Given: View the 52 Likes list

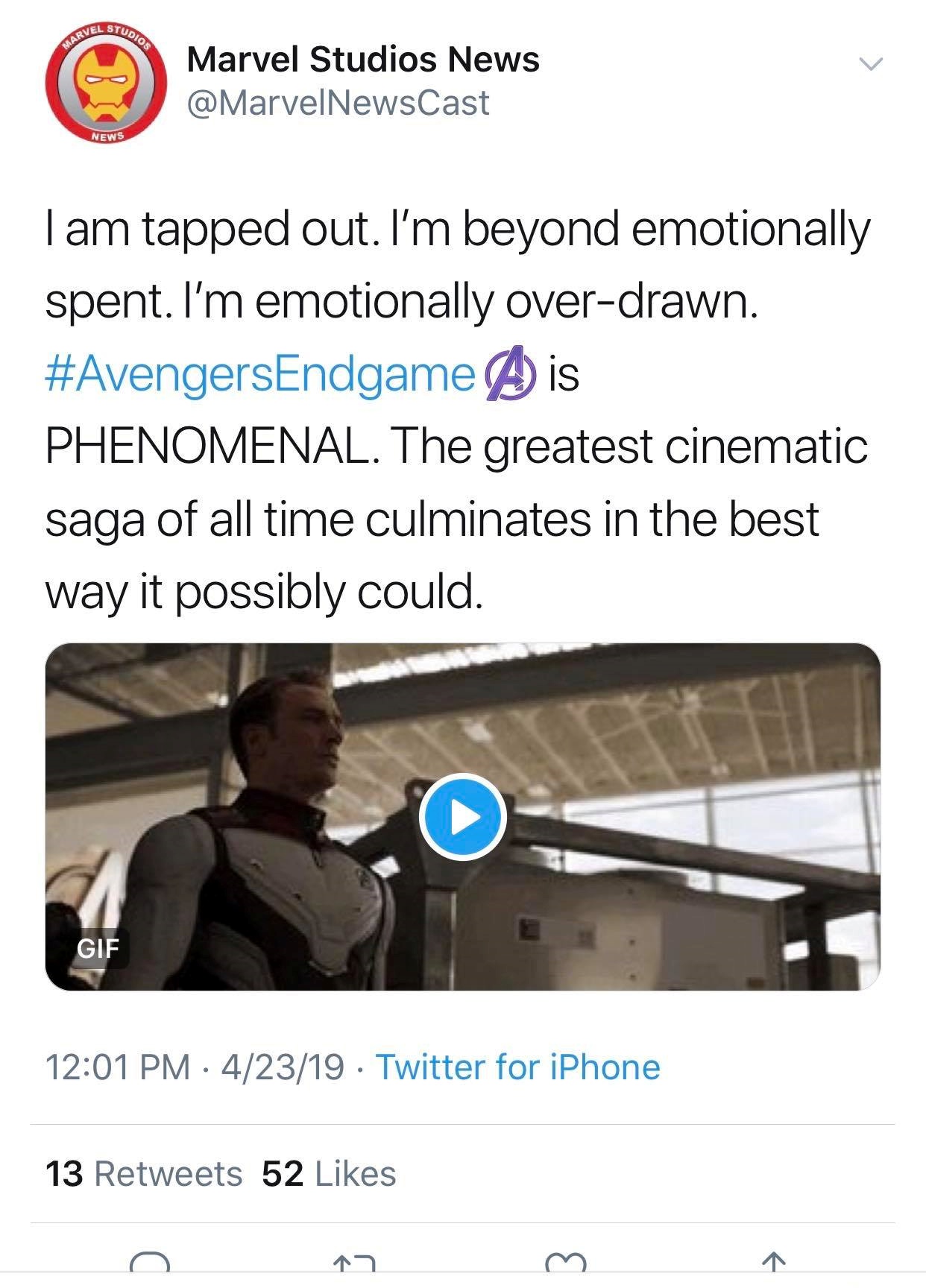Looking at the screenshot, I should coord(329,1174).
